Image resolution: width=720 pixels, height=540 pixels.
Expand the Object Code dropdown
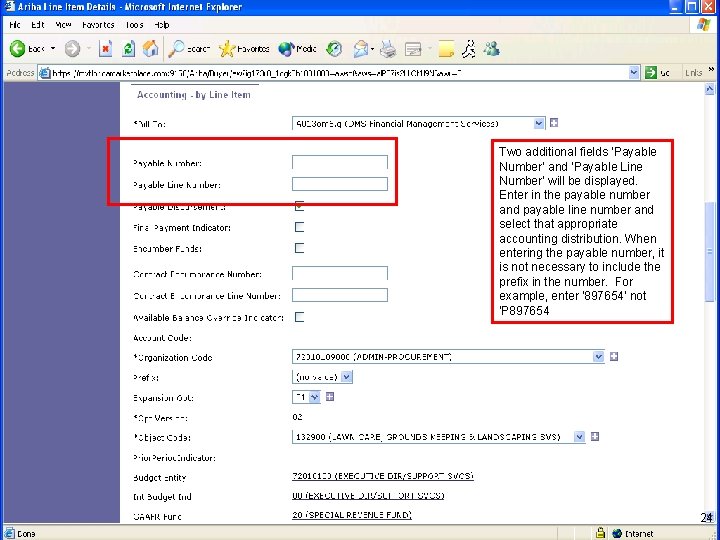[x=579, y=437]
